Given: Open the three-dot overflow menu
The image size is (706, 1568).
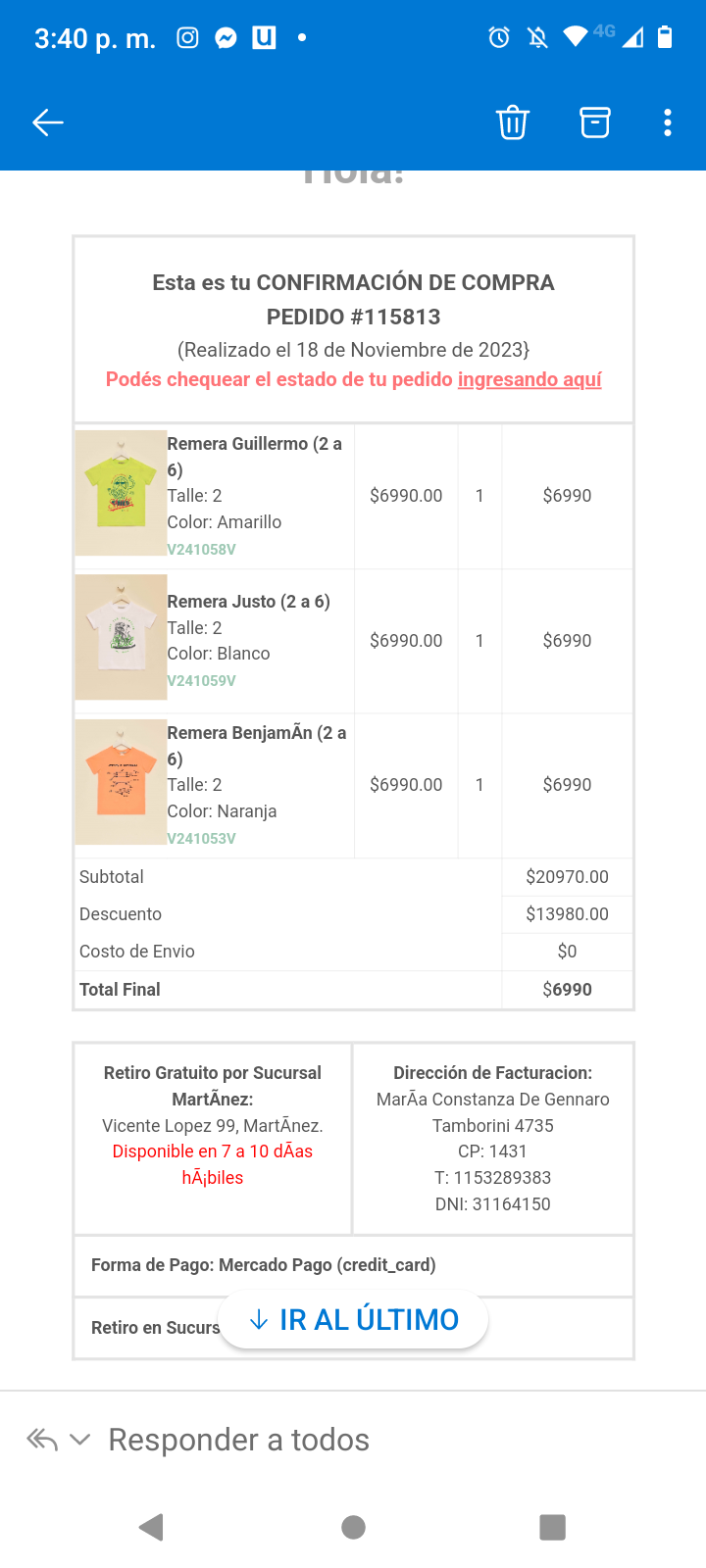Looking at the screenshot, I should point(668,122).
